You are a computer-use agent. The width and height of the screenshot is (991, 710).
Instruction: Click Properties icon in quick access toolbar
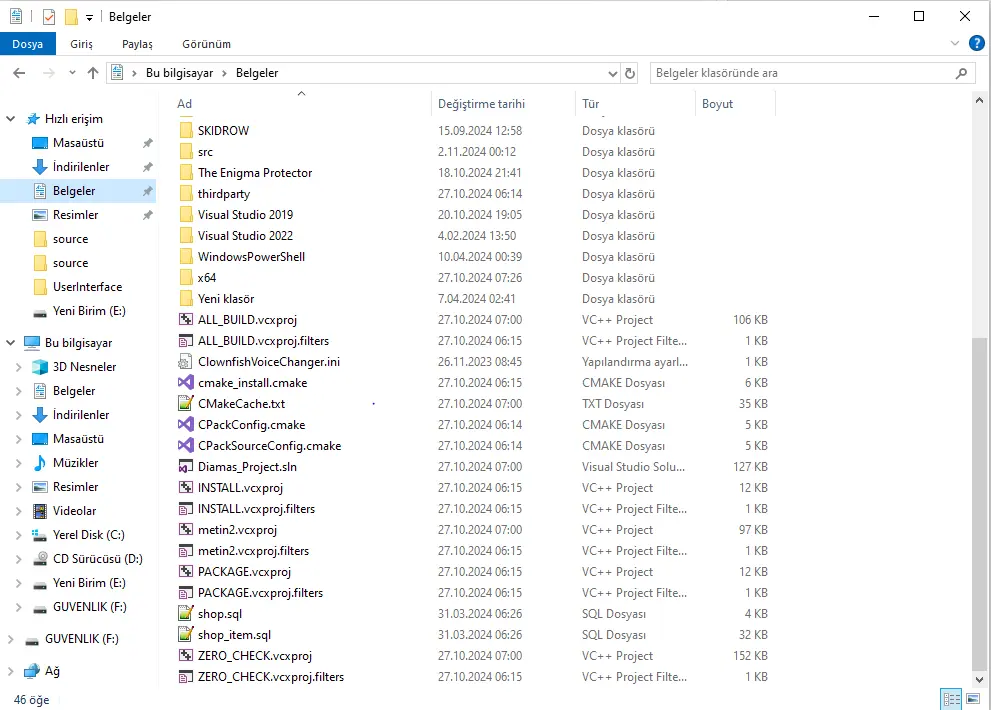click(x=49, y=17)
